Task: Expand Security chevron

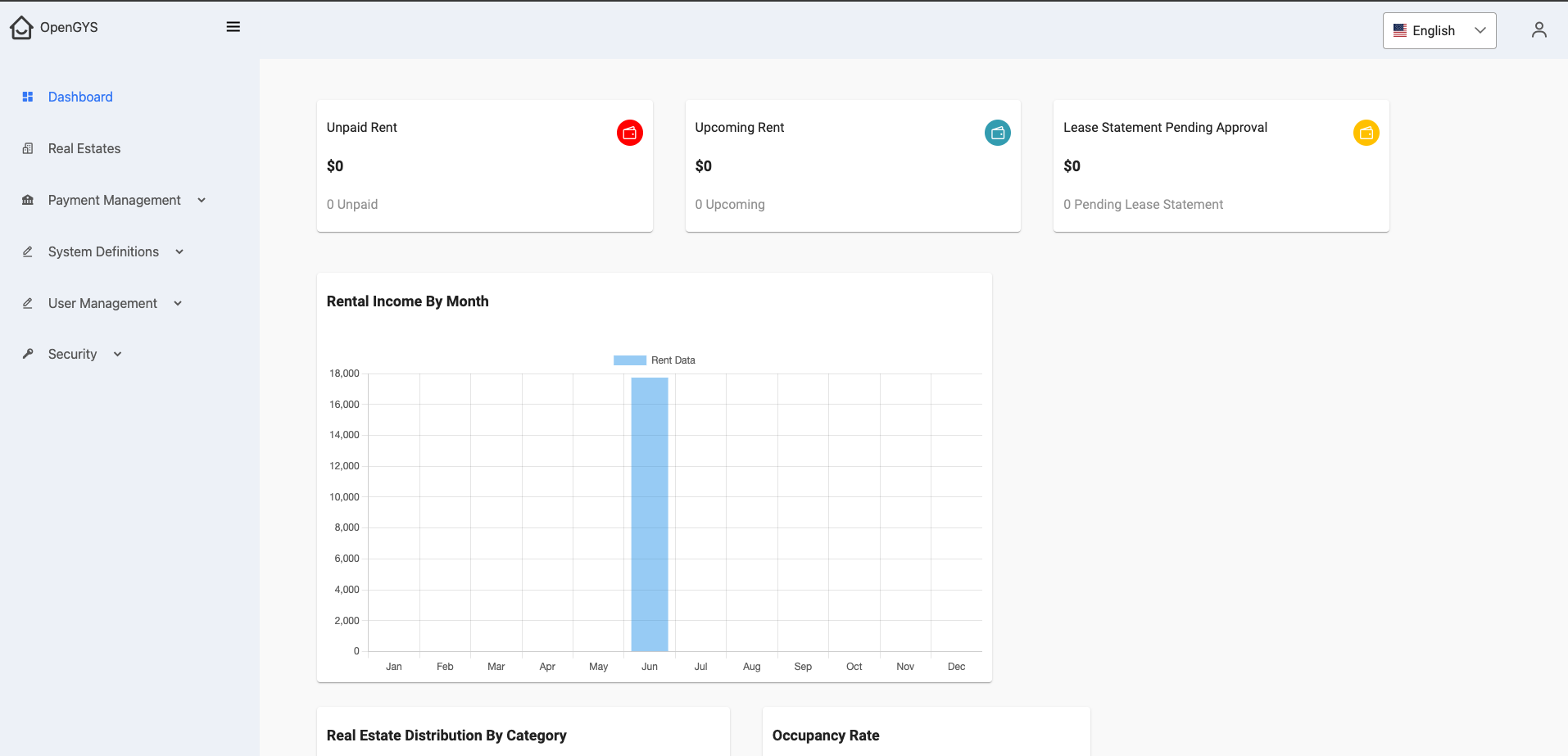Action: pyautogui.click(x=117, y=355)
